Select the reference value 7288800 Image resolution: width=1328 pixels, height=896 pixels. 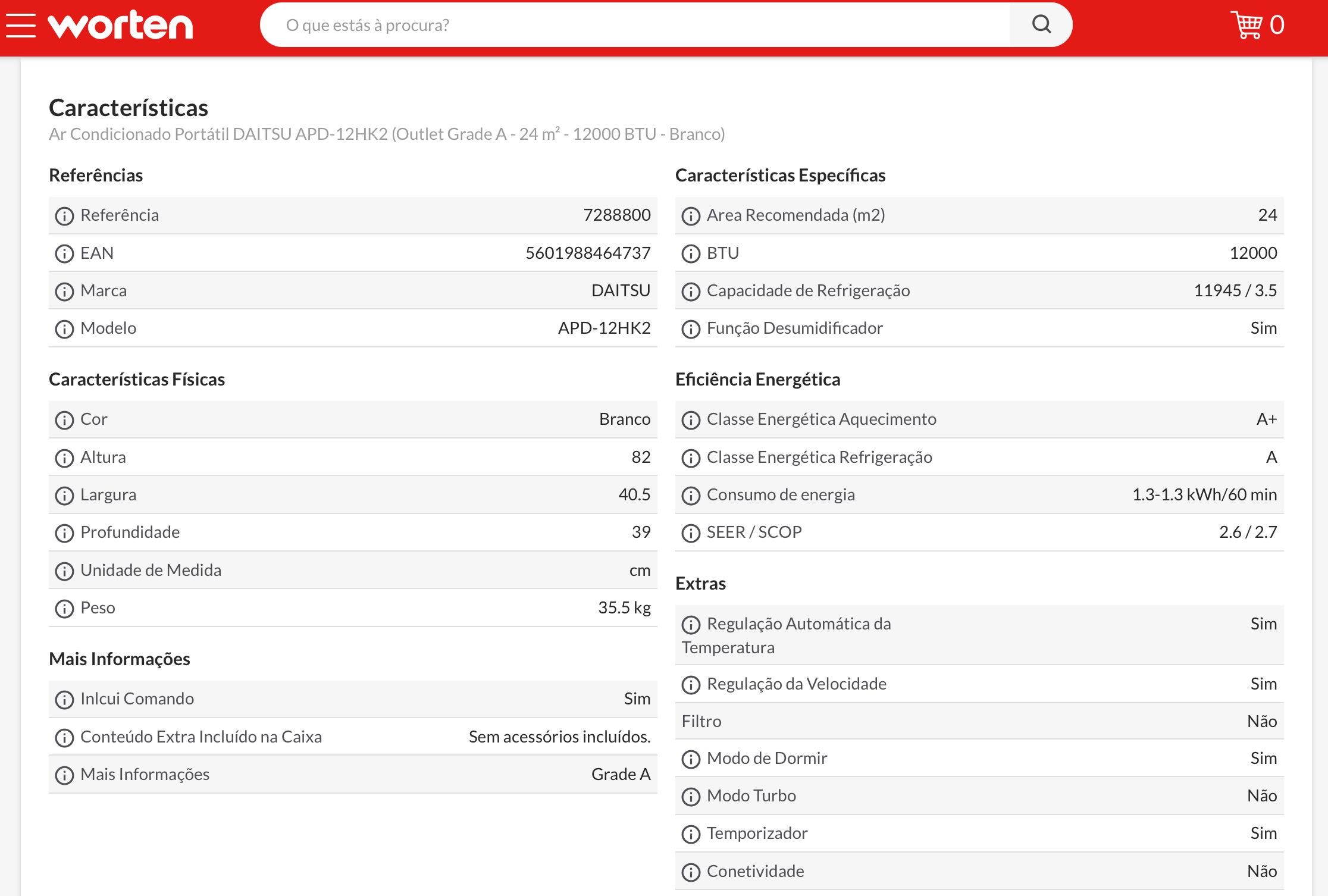(617, 215)
